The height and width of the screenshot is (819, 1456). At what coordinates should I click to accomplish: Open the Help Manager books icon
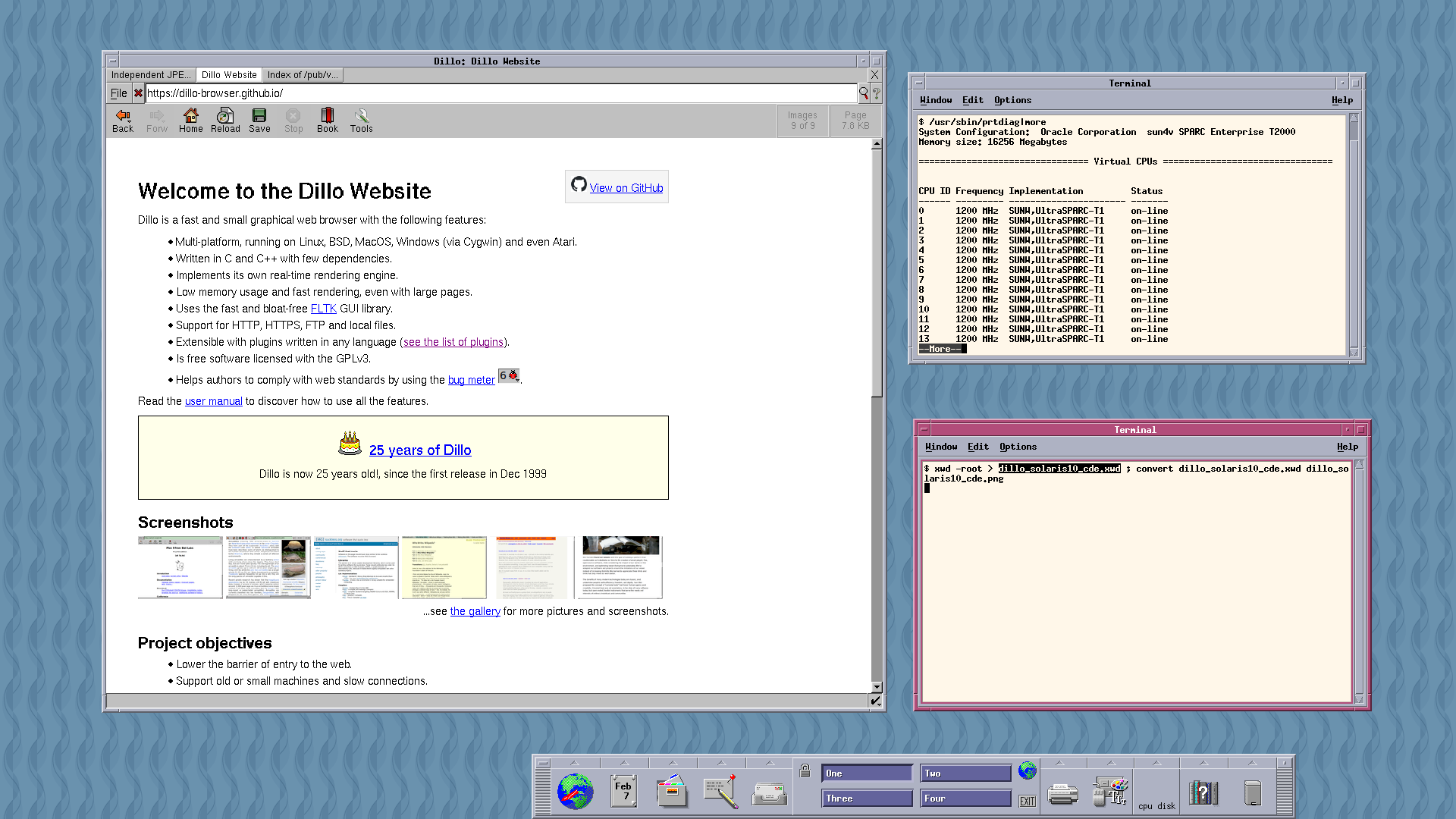click(1203, 792)
